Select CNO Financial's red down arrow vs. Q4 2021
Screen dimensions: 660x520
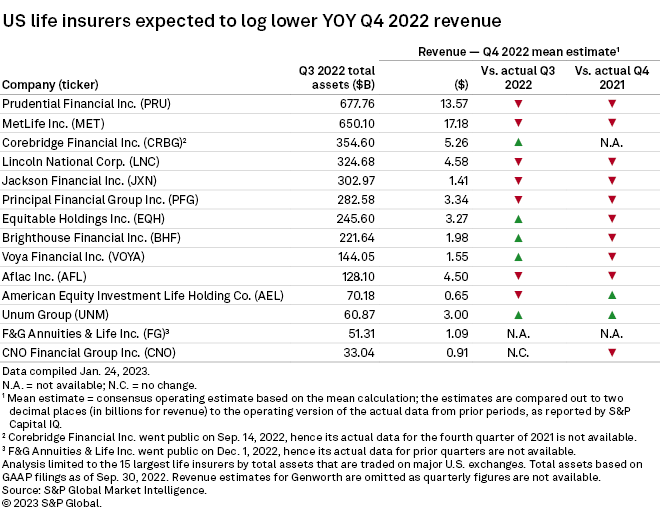click(612, 352)
